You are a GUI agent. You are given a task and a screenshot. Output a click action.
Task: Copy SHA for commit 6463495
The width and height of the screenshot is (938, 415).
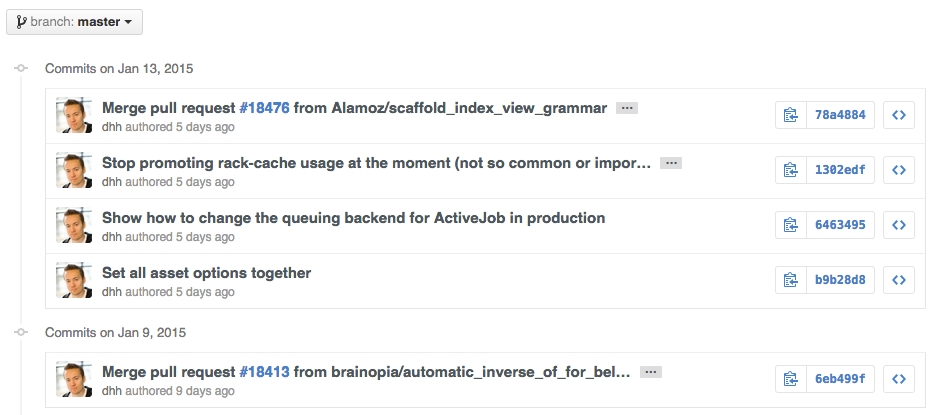point(791,225)
